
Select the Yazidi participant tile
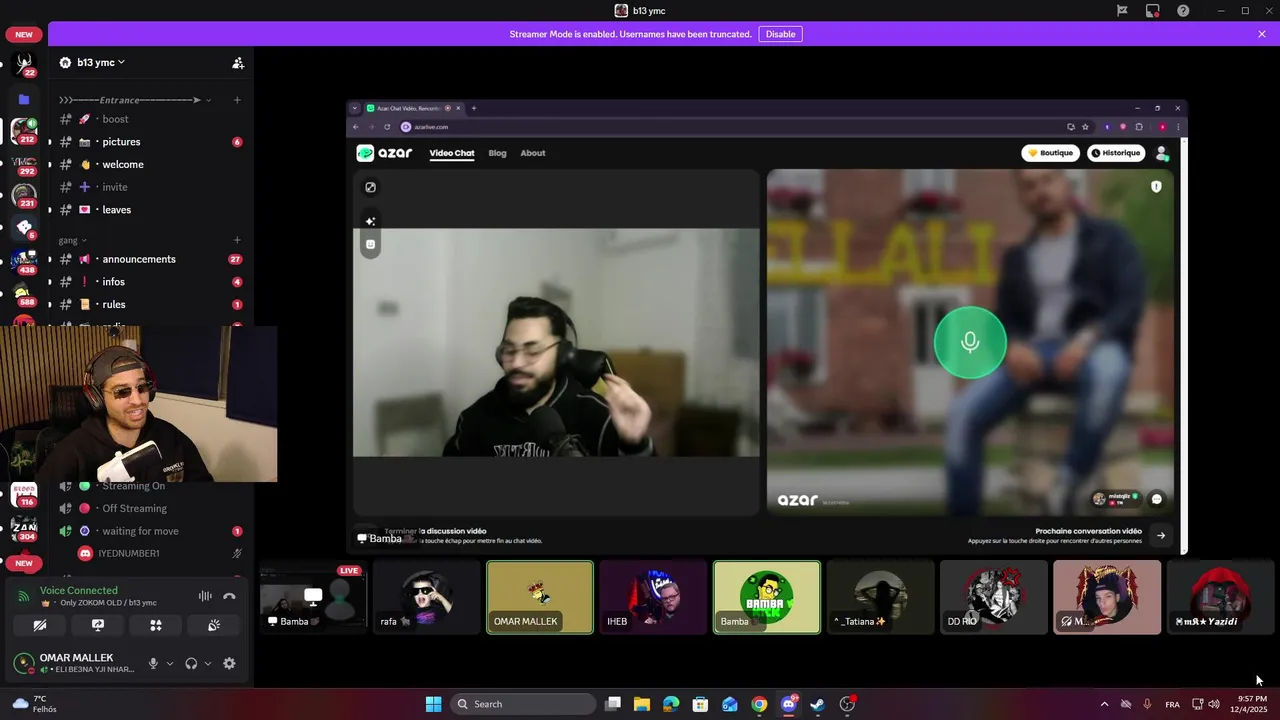pyautogui.click(x=1220, y=598)
